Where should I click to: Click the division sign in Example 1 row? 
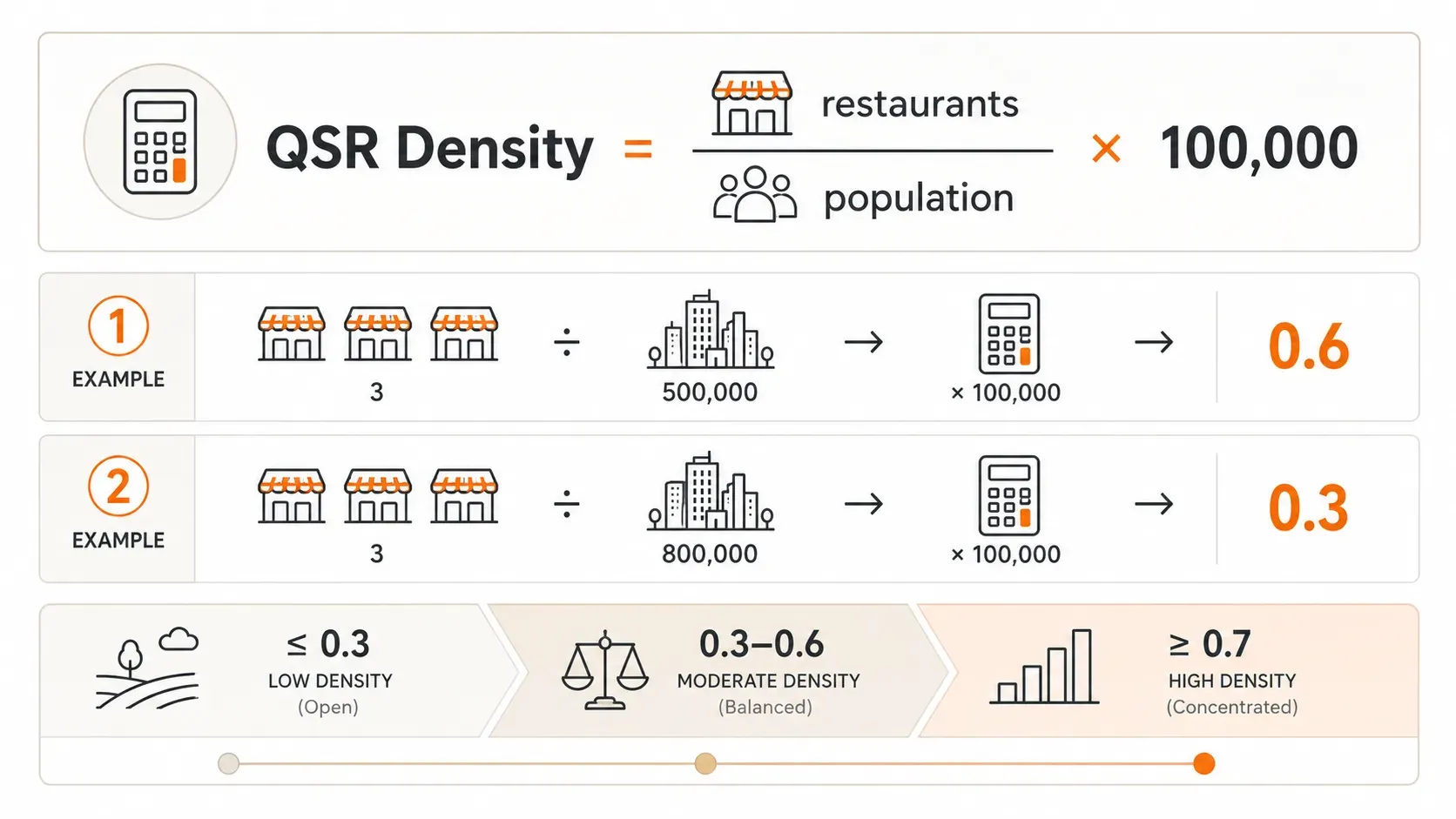click(567, 342)
